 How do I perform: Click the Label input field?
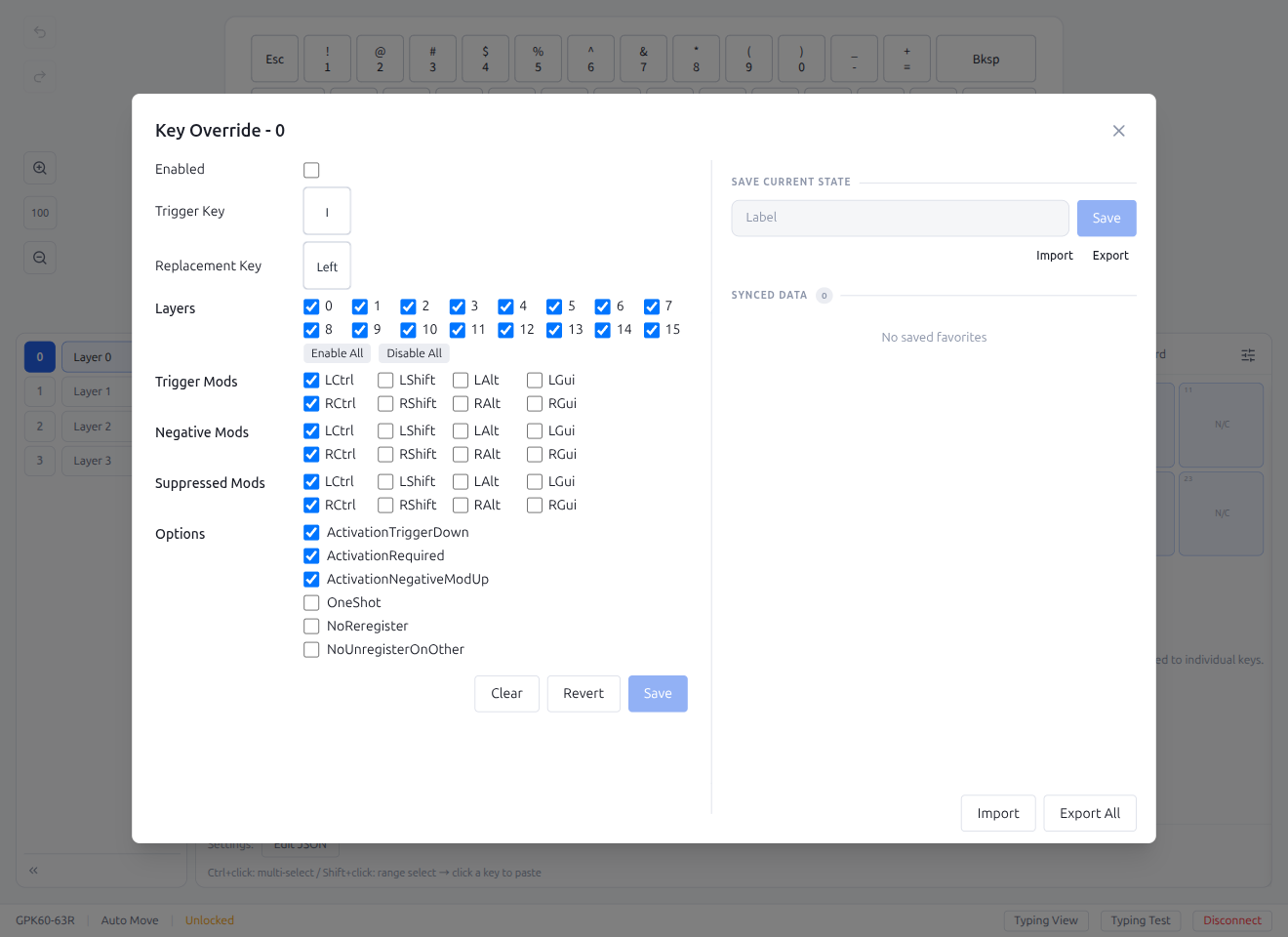900,217
